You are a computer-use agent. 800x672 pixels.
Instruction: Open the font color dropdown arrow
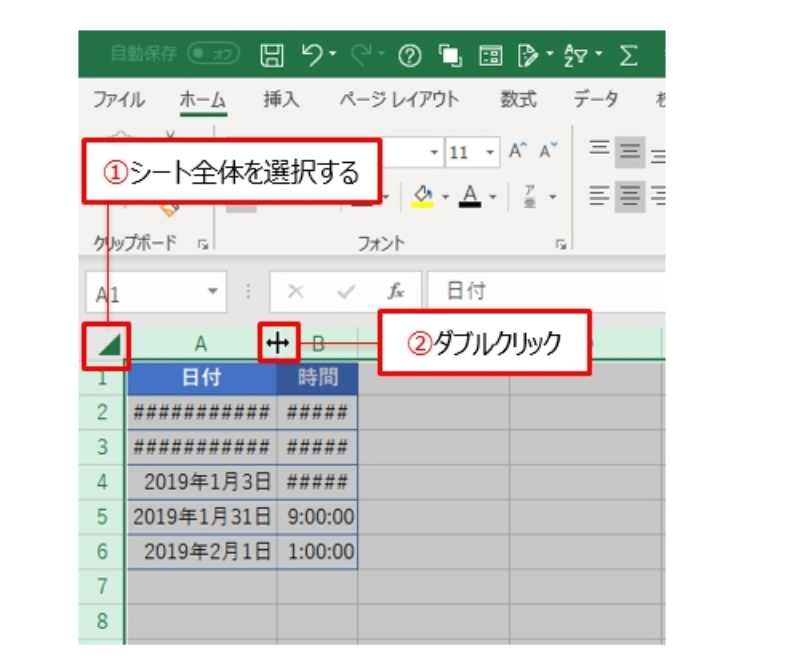pos(491,196)
